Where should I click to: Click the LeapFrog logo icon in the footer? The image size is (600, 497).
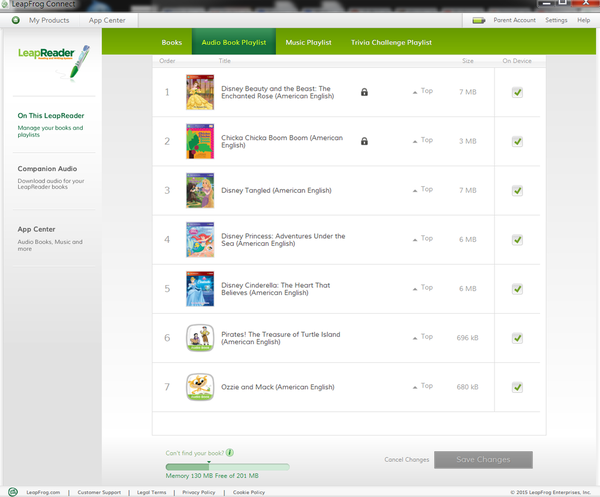point(13,492)
